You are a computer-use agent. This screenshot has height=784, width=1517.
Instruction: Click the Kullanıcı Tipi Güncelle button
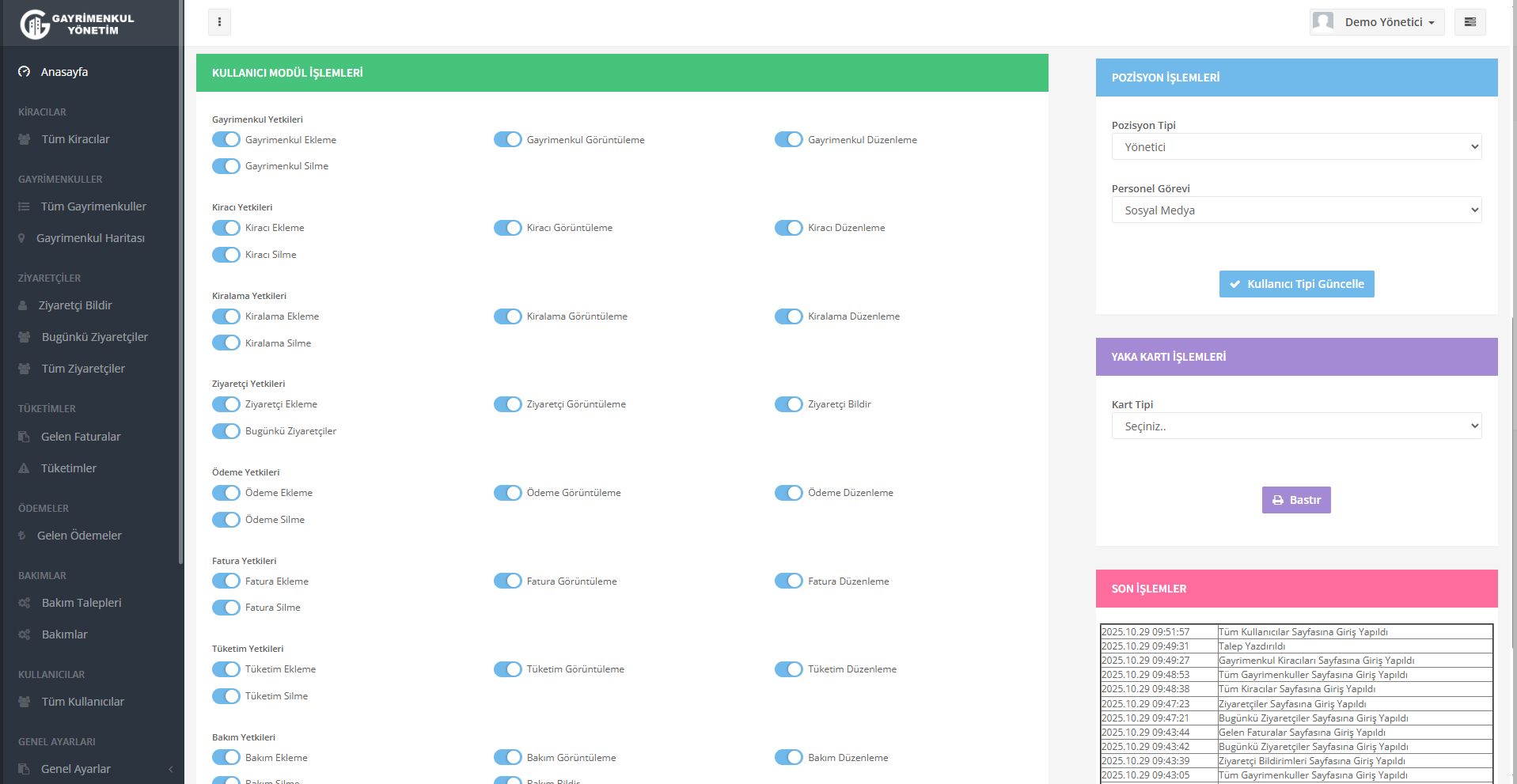click(1296, 284)
